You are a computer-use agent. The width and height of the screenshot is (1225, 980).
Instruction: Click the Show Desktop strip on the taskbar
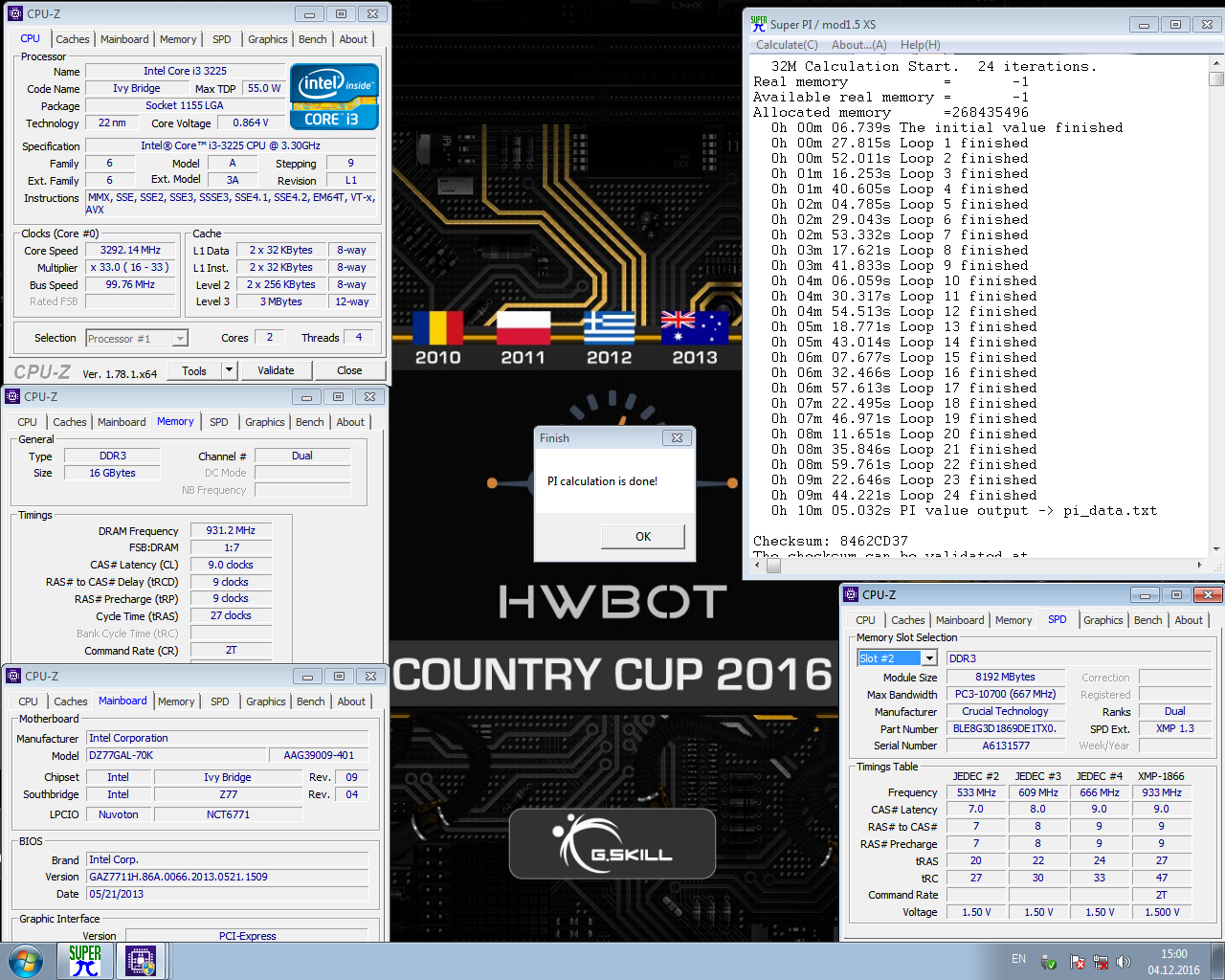(1217, 961)
